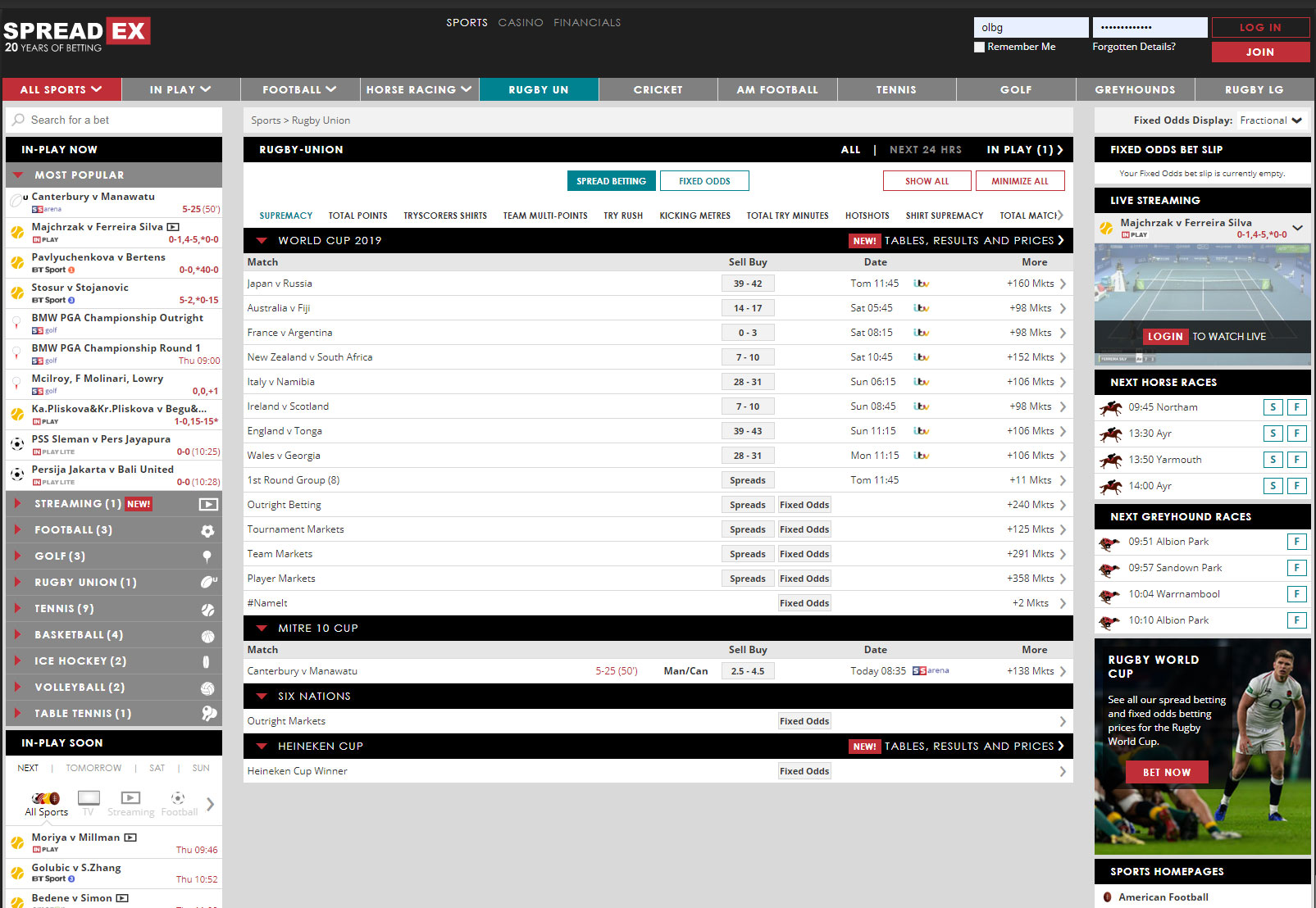Viewport: 1316px width, 908px height.
Task: Click the search magnifier icon
Action: tap(18, 120)
